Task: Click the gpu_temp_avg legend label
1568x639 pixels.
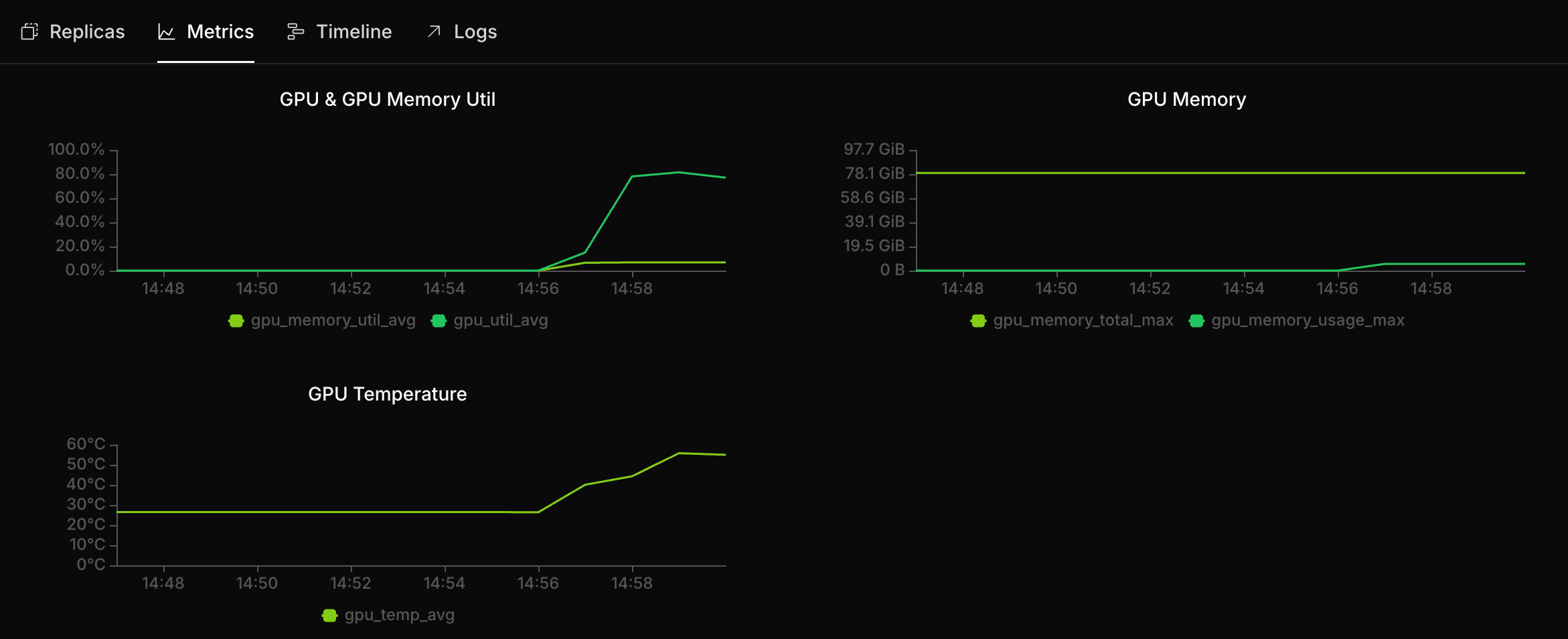Action: (x=400, y=615)
